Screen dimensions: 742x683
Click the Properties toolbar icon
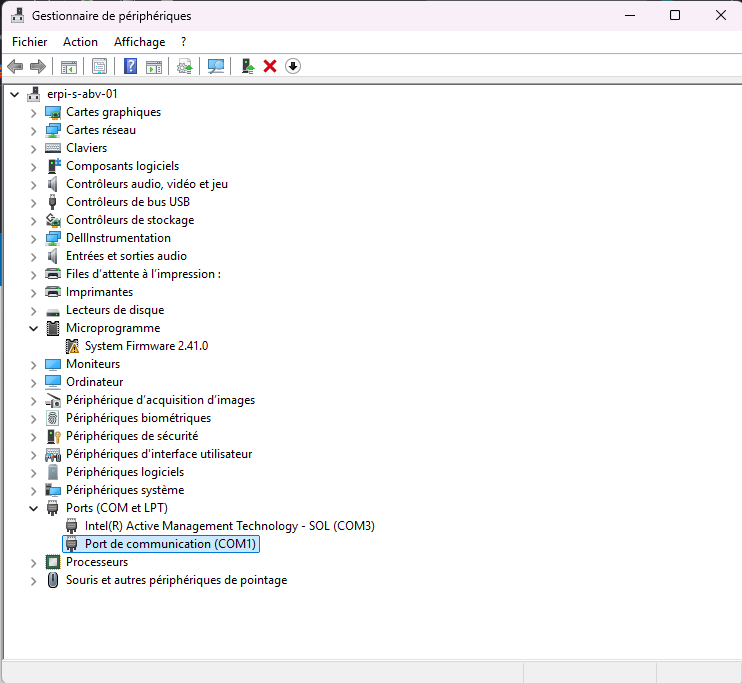coord(99,66)
